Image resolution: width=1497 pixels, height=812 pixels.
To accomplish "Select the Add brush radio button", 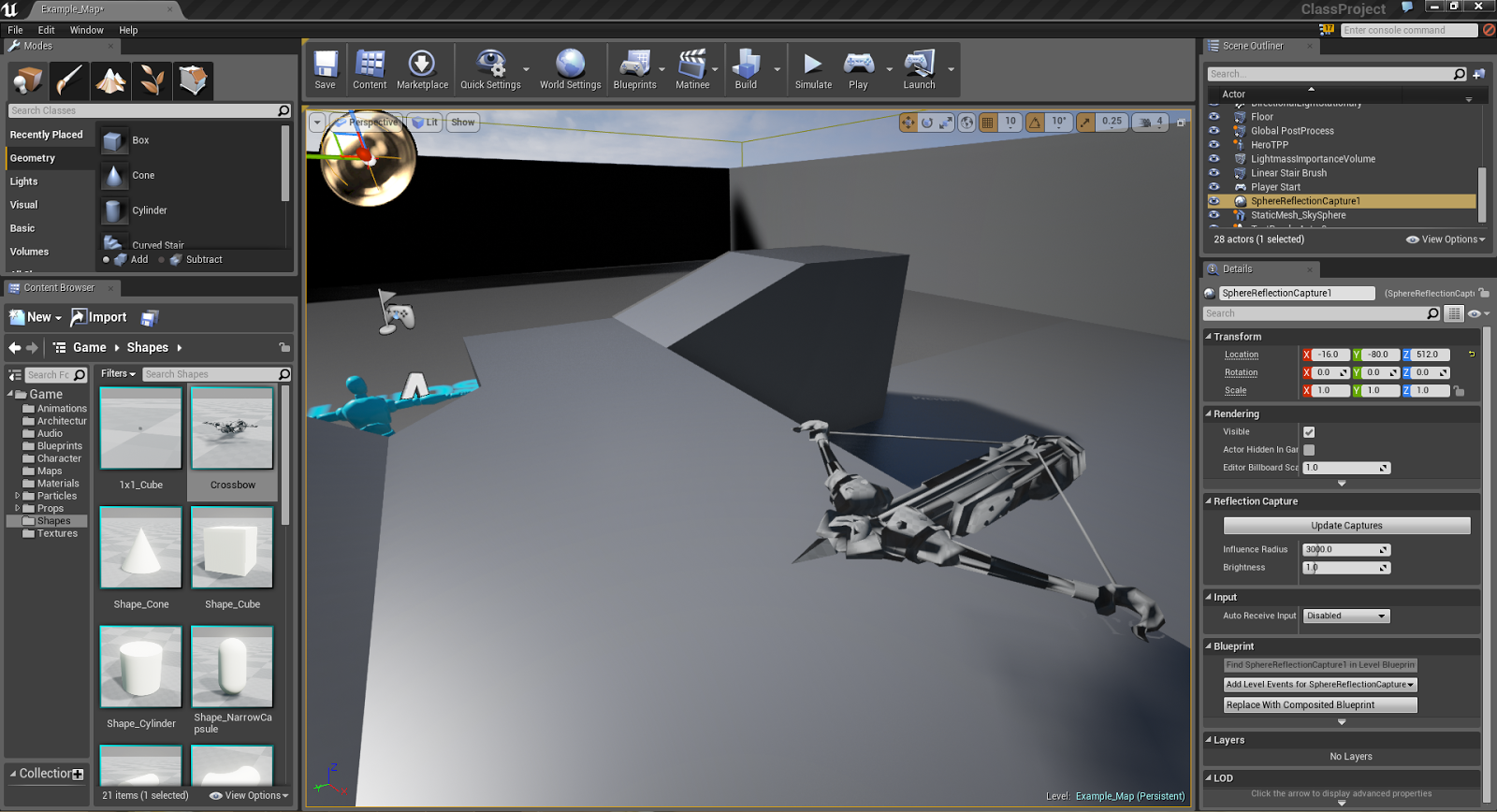I will 107,259.
